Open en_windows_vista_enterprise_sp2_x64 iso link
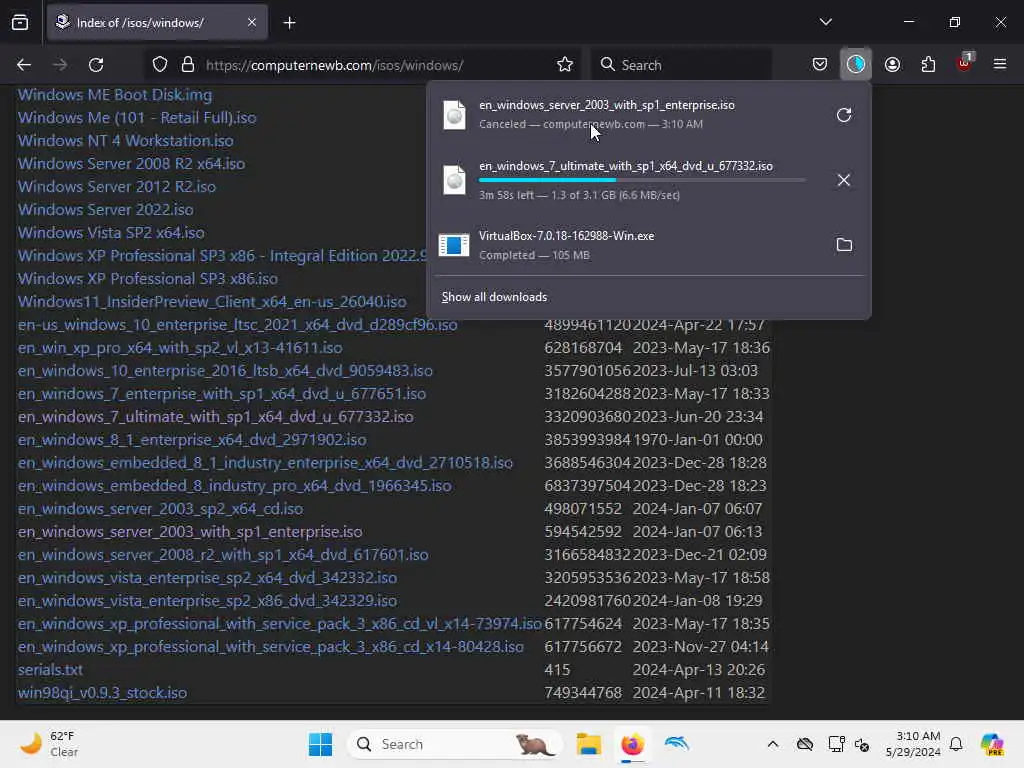Viewport: 1024px width, 768px height. coord(207,578)
